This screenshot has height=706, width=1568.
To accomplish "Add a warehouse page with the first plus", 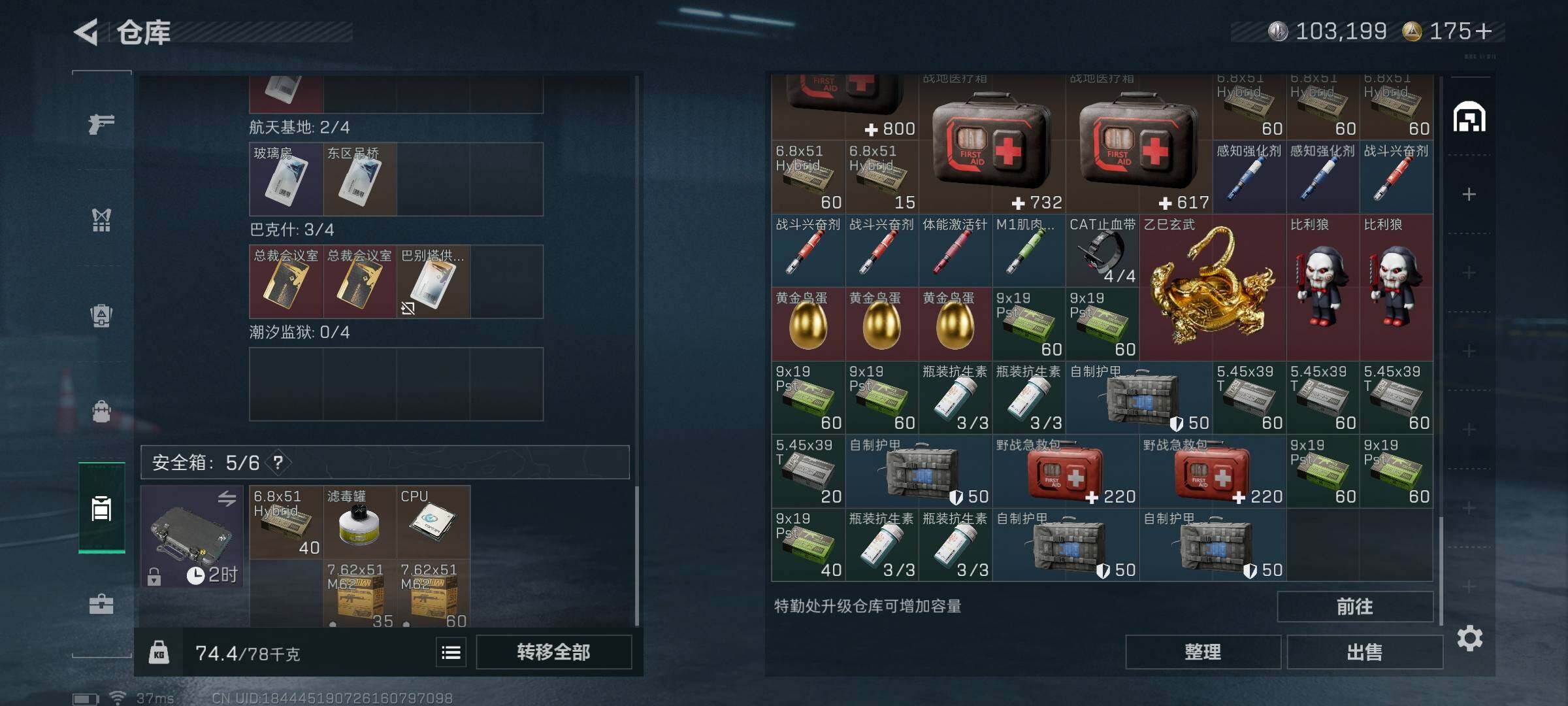I will [1469, 194].
